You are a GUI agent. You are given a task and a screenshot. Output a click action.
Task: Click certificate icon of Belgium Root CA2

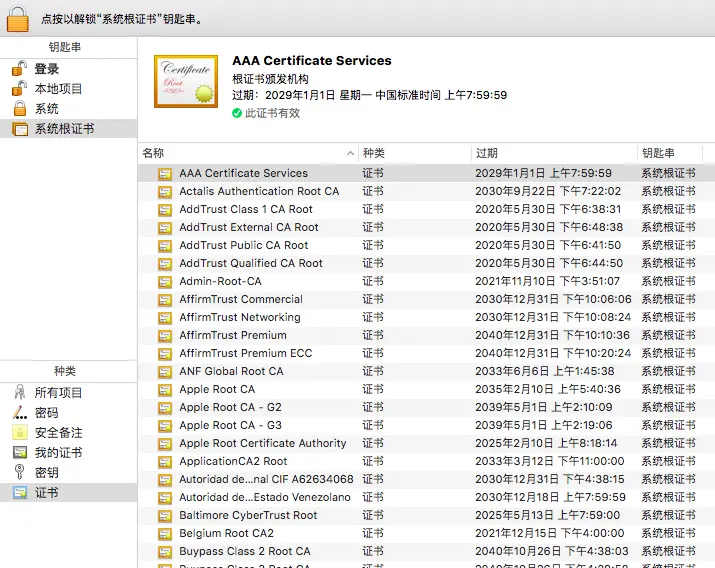(x=165, y=533)
